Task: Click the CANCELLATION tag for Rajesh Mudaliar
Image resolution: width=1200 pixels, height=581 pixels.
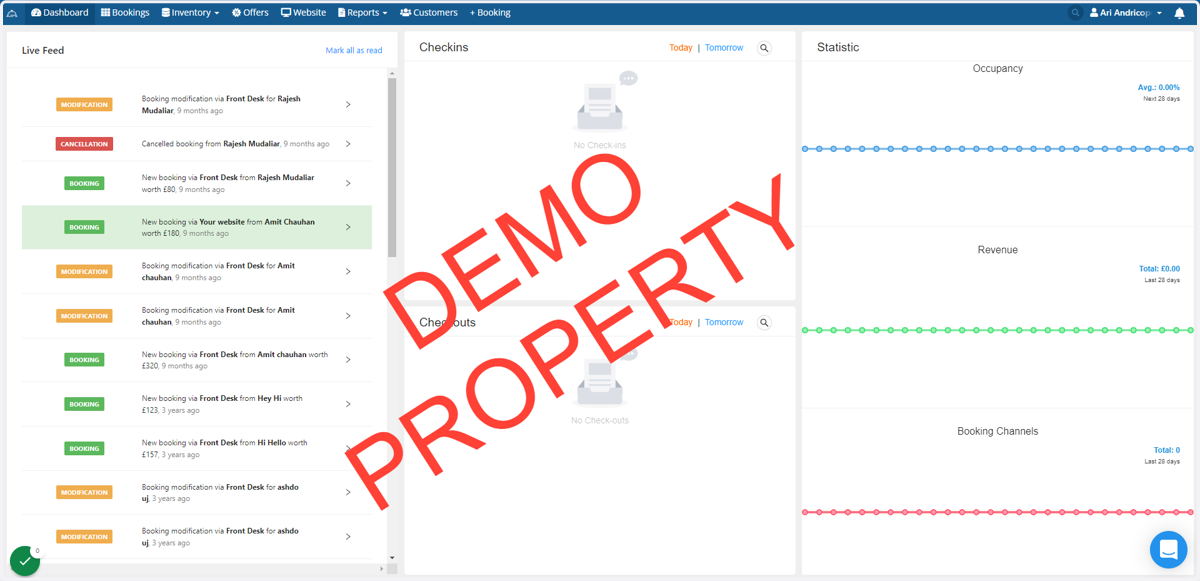Action: click(x=84, y=144)
